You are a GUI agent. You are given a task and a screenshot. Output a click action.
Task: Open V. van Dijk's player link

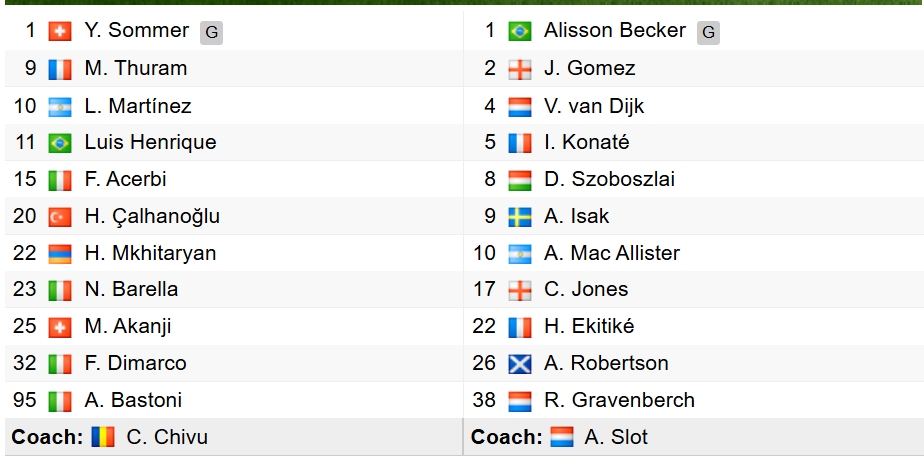(x=594, y=106)
